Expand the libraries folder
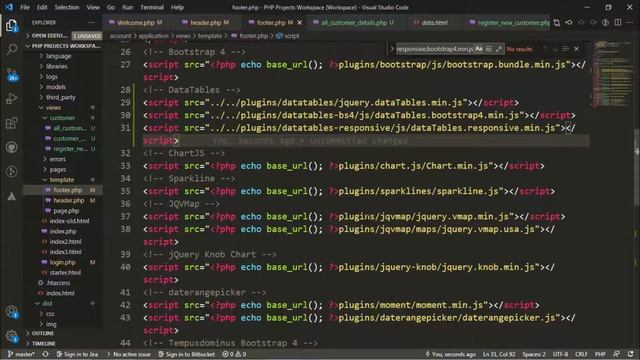Image resolution: width=640 pixels, height=360 pixels. [57, 66]
